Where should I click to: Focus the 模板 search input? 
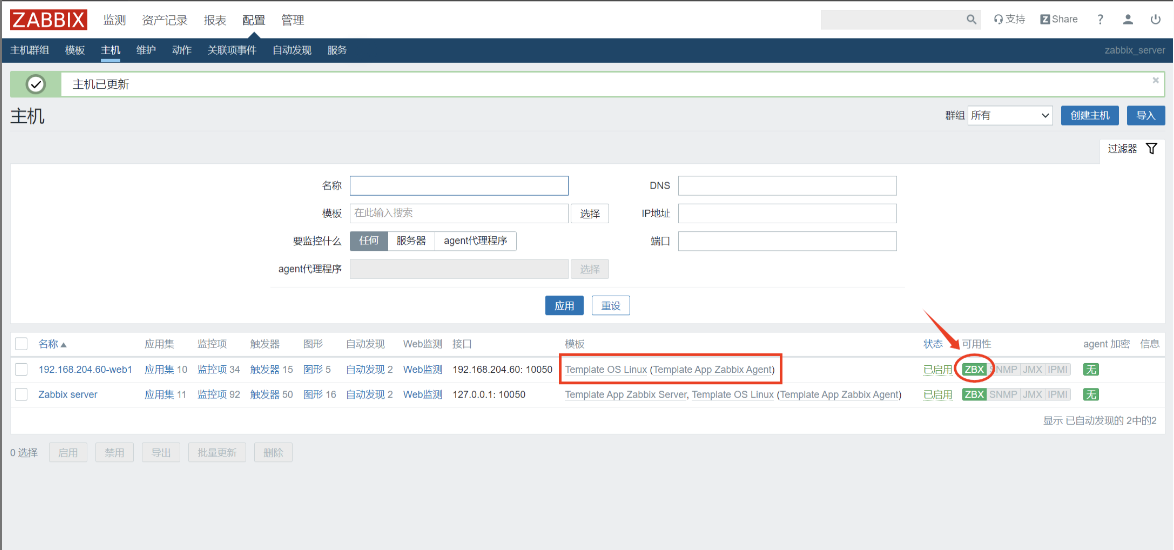tap(459, 213)
